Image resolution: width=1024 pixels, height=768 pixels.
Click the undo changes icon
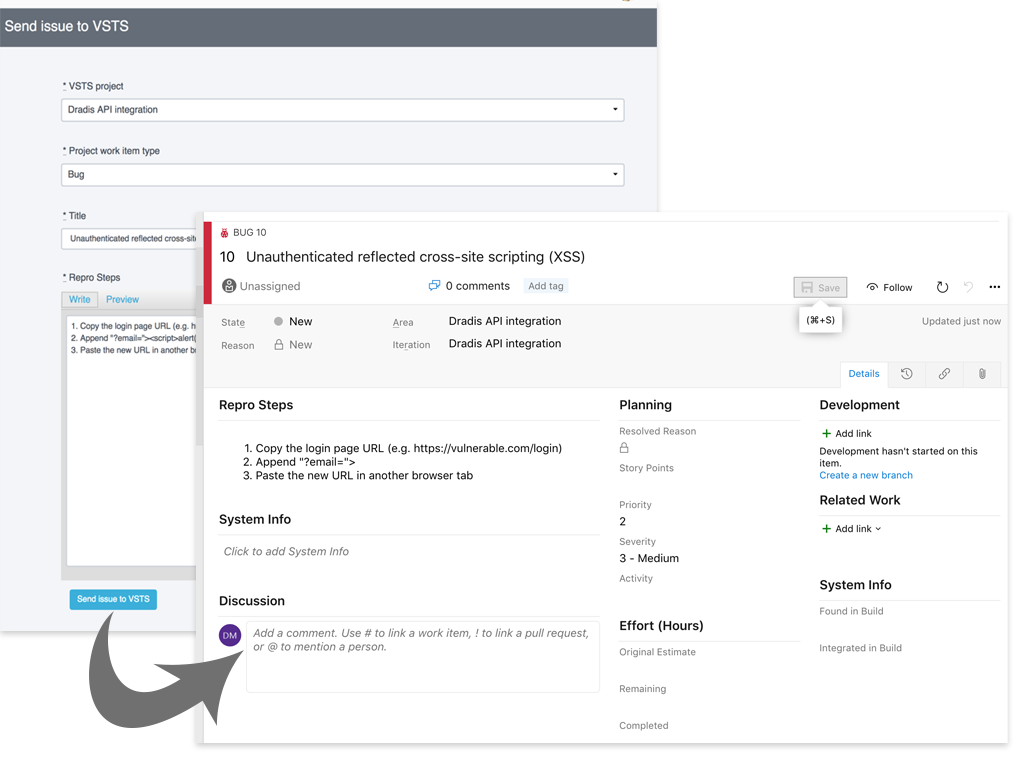pos(968,287)
